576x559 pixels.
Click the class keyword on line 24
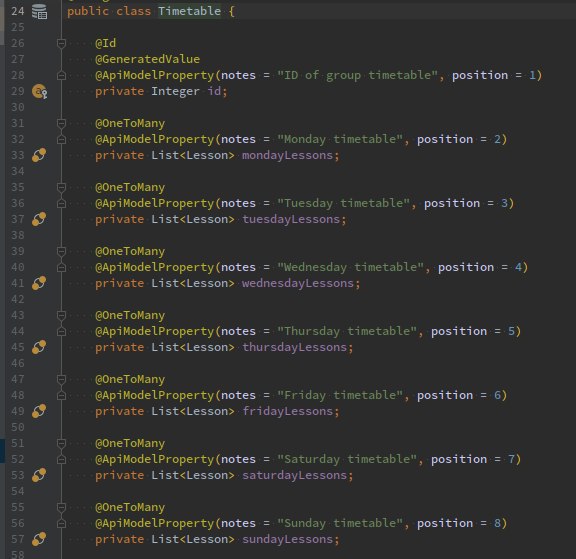(133, 11)
